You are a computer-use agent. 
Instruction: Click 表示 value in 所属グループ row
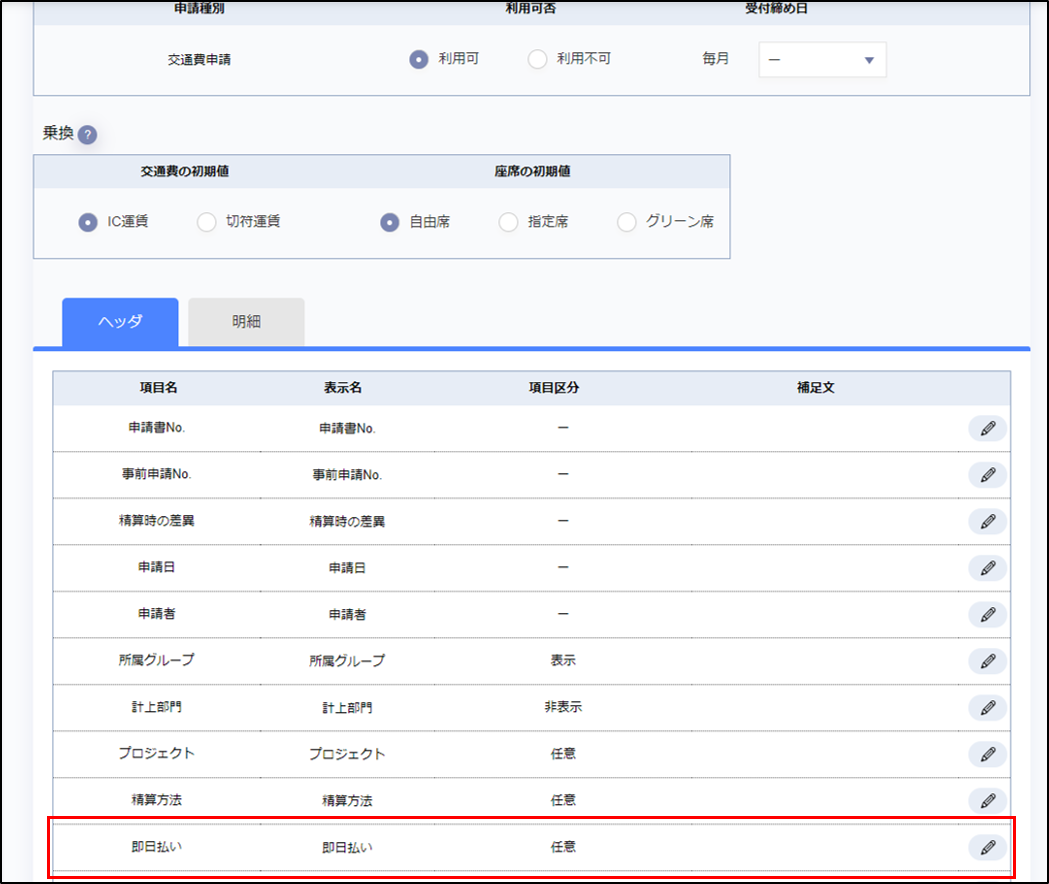click(x=563, y=660)
